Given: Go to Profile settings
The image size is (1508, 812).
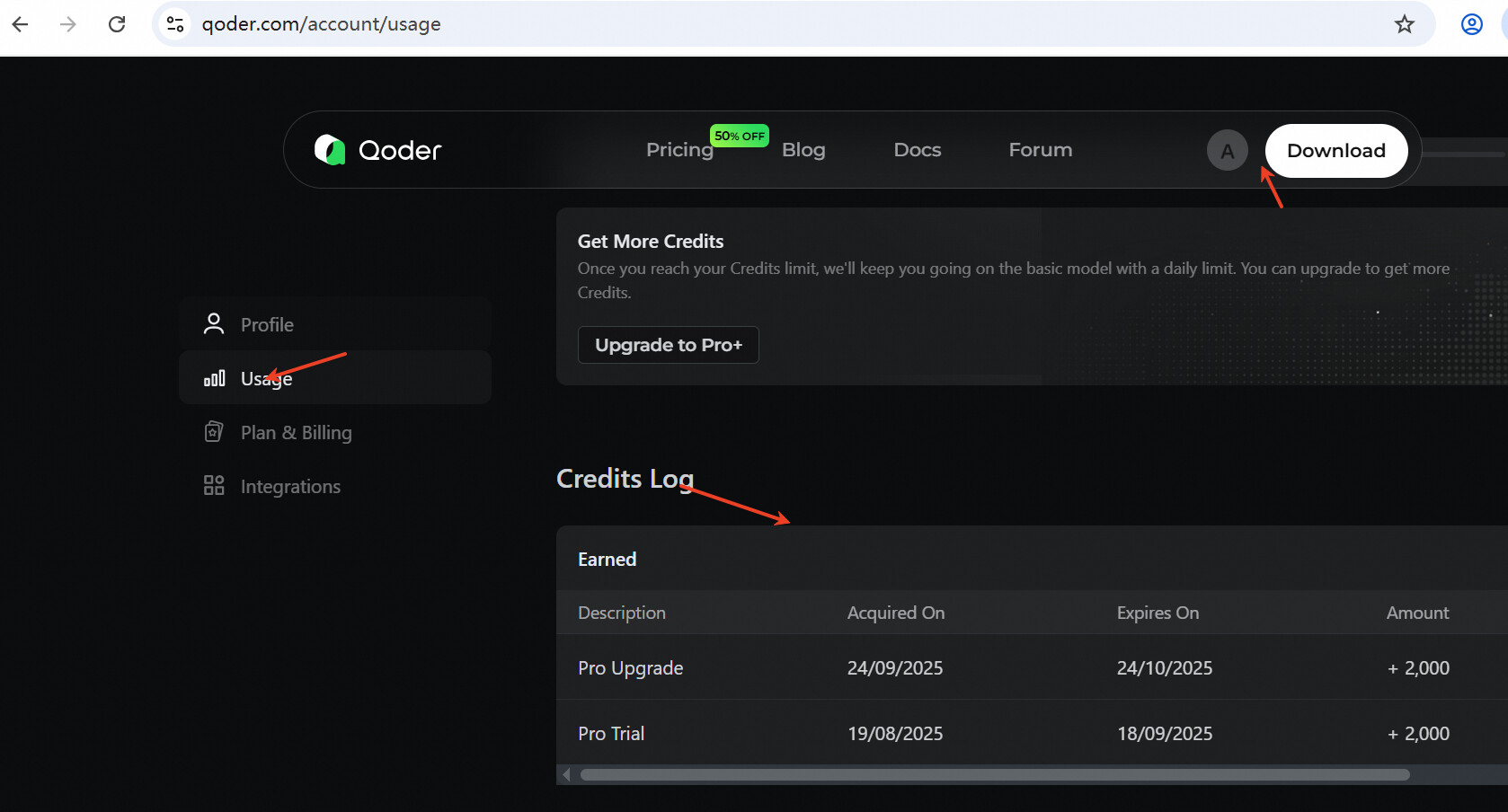Looking at the screenshot, I should coord(335,324).
